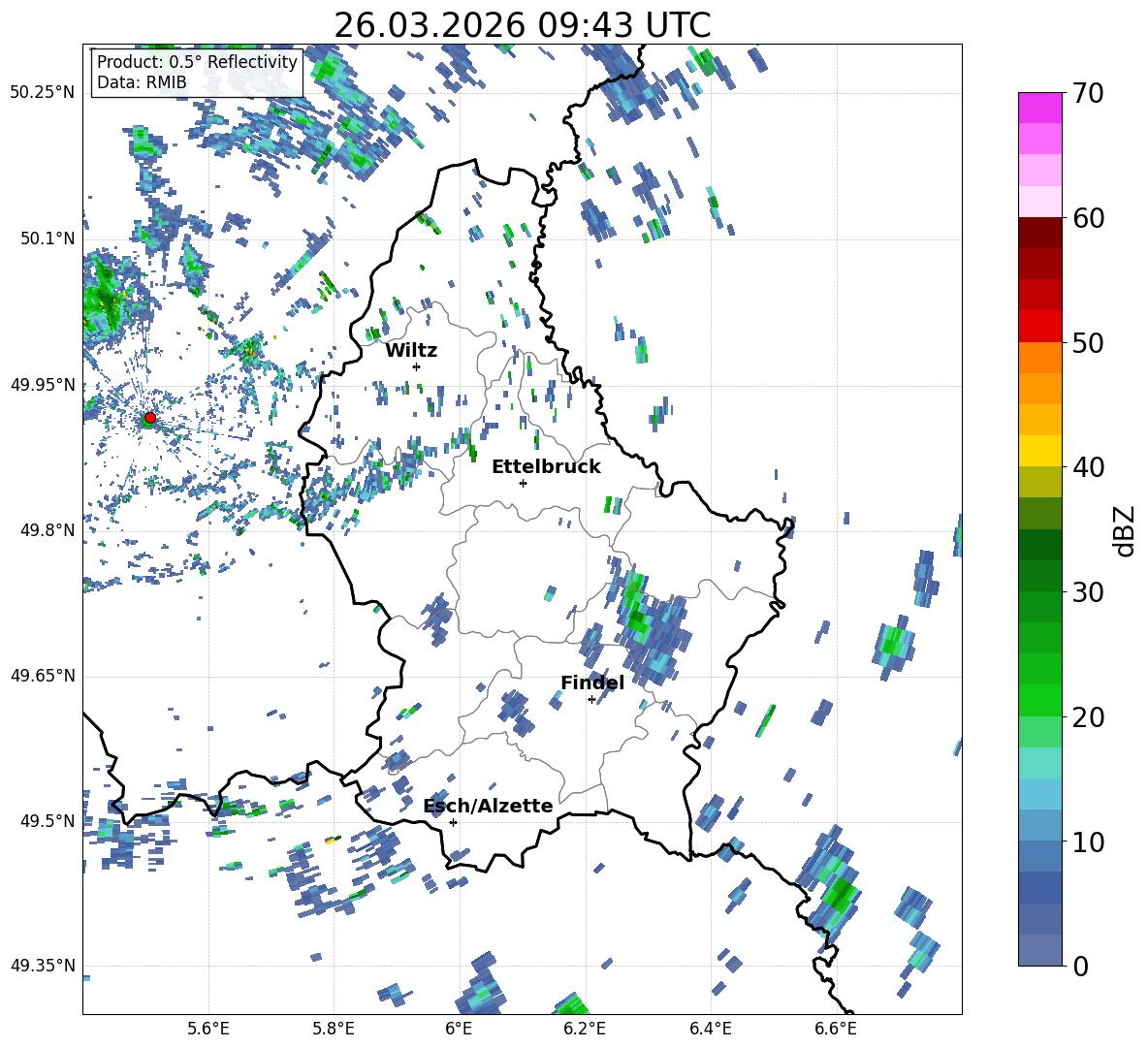Click the 6.6°E longitude label
The width and height of the screenshot is (1148, 1048).
pyautogui.click(x=836, y=1029)
